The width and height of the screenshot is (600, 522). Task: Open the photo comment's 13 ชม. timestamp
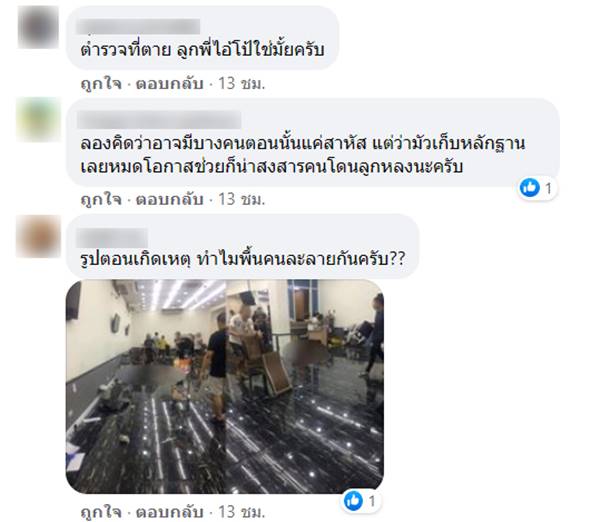point(241,512)
